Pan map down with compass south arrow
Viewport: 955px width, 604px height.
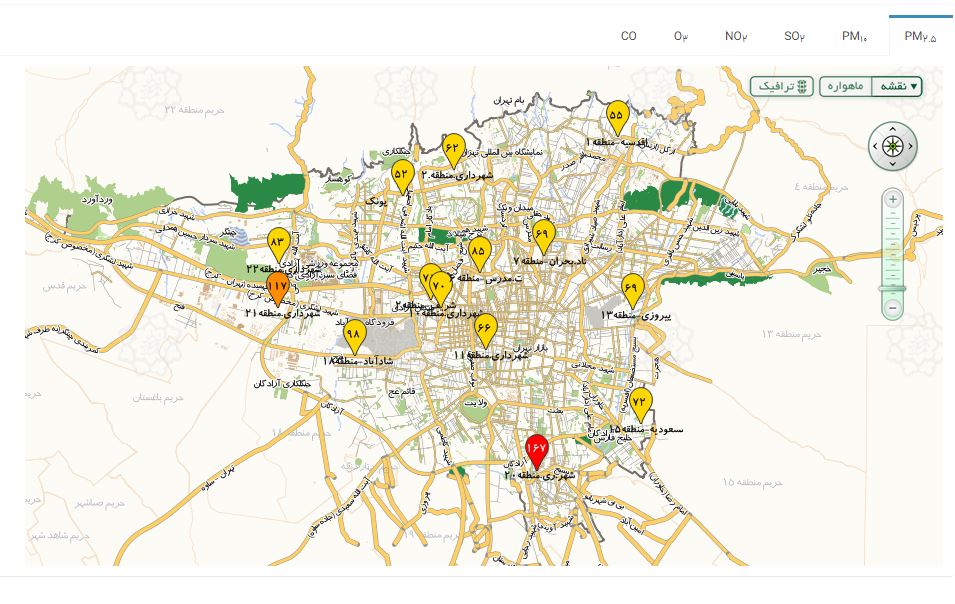[x=893, y=163]
